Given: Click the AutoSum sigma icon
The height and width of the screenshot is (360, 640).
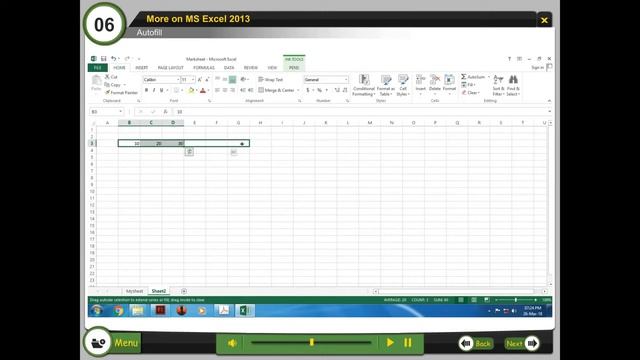Looking at the screenshot, I should click(464, 77).
